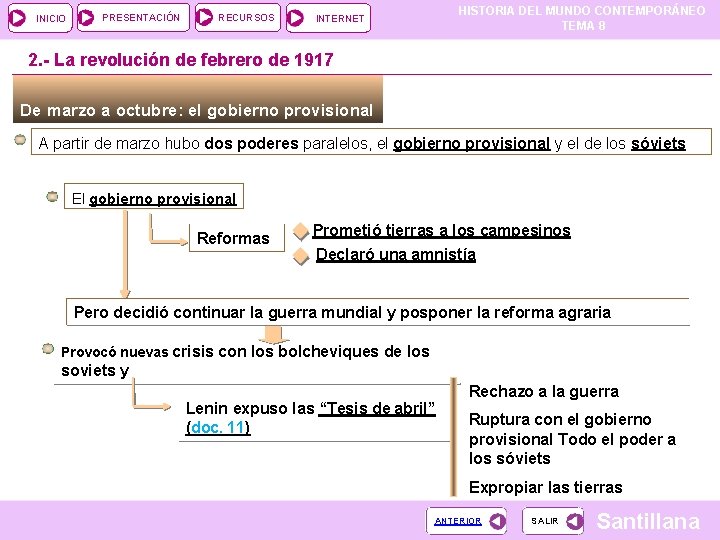Go back with the ANTERIOR link
Image resolution: width=720 pixels, height=540 pixels.
(x=458, y=521)
